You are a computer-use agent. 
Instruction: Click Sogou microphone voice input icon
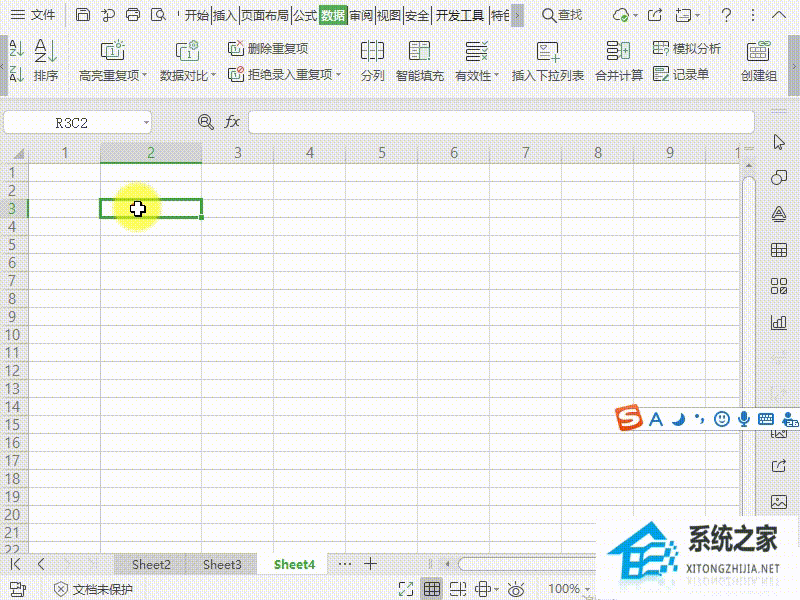tap(744, 419)
